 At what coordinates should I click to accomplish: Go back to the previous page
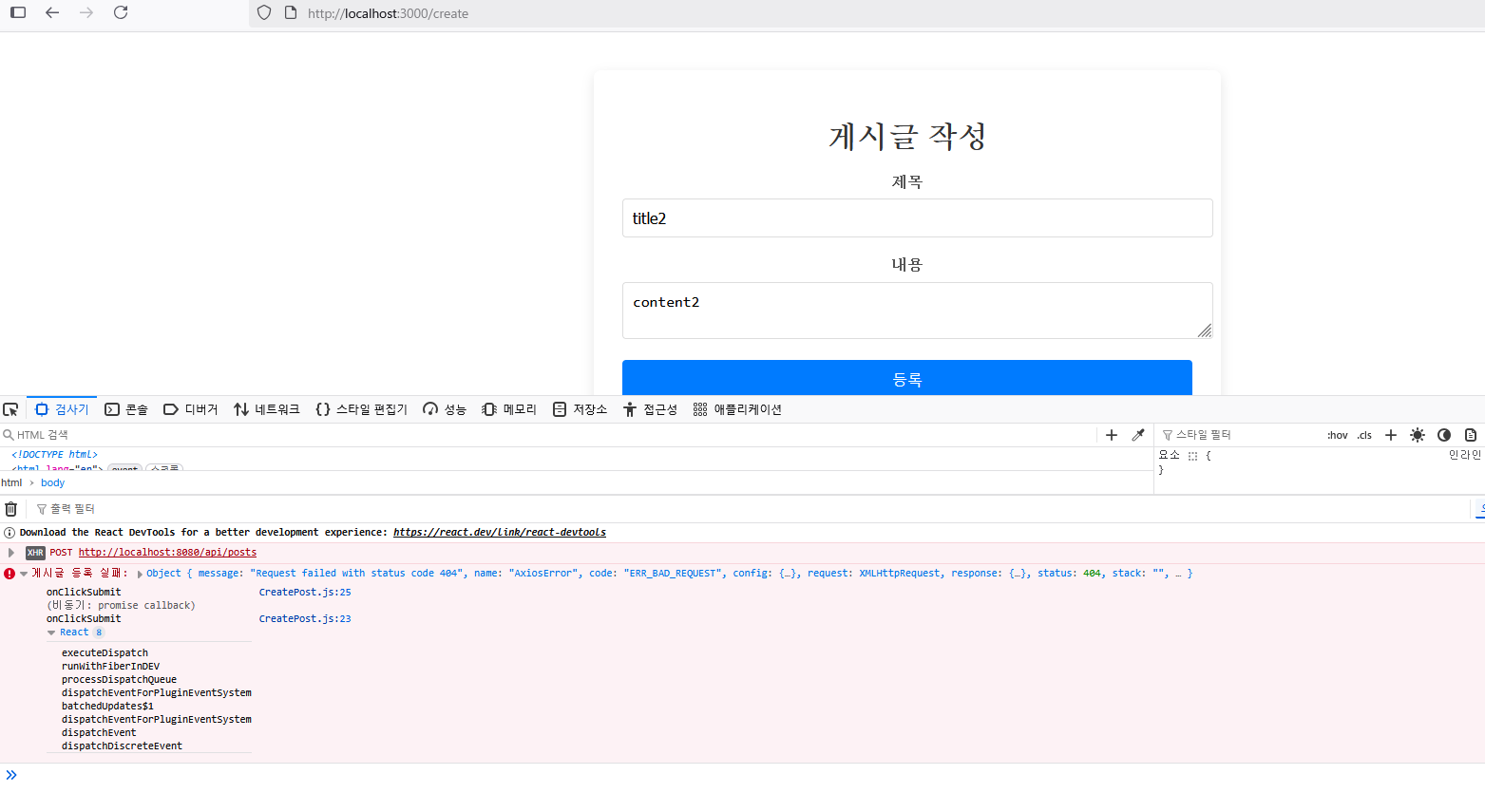tap(52, 12)
